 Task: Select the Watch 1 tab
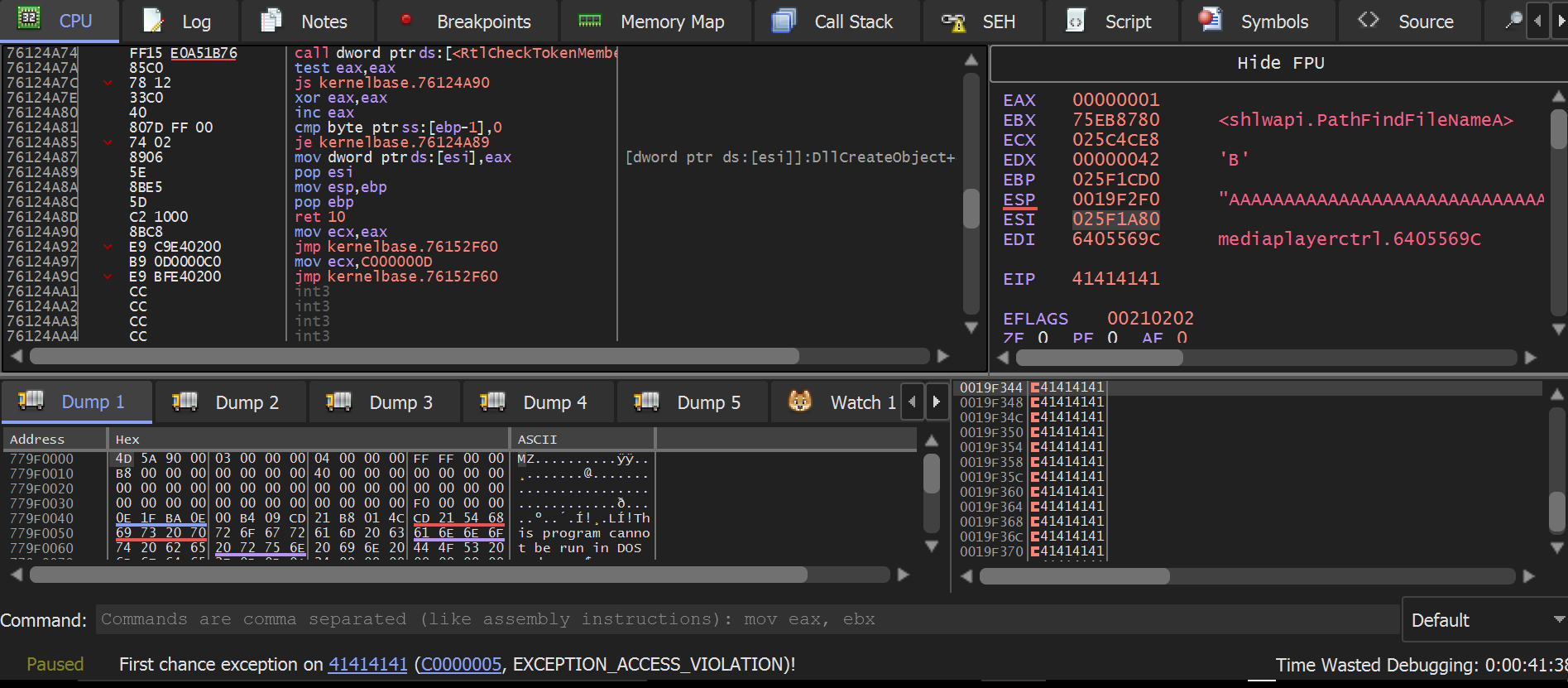click(x=846, y=402)
